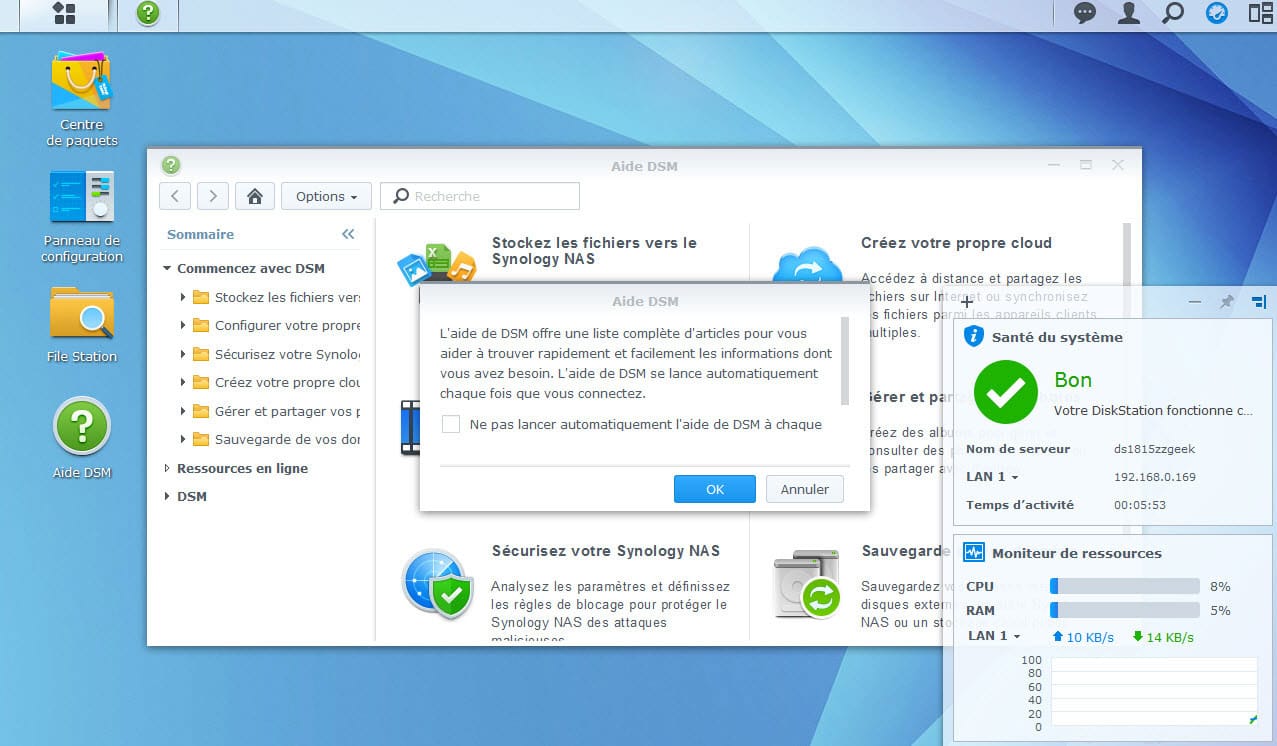Check Ne pas lancer automatiquement l'aide checkbox
Image resolution: width=1277 pixels, height=746 pixels.
451,424
